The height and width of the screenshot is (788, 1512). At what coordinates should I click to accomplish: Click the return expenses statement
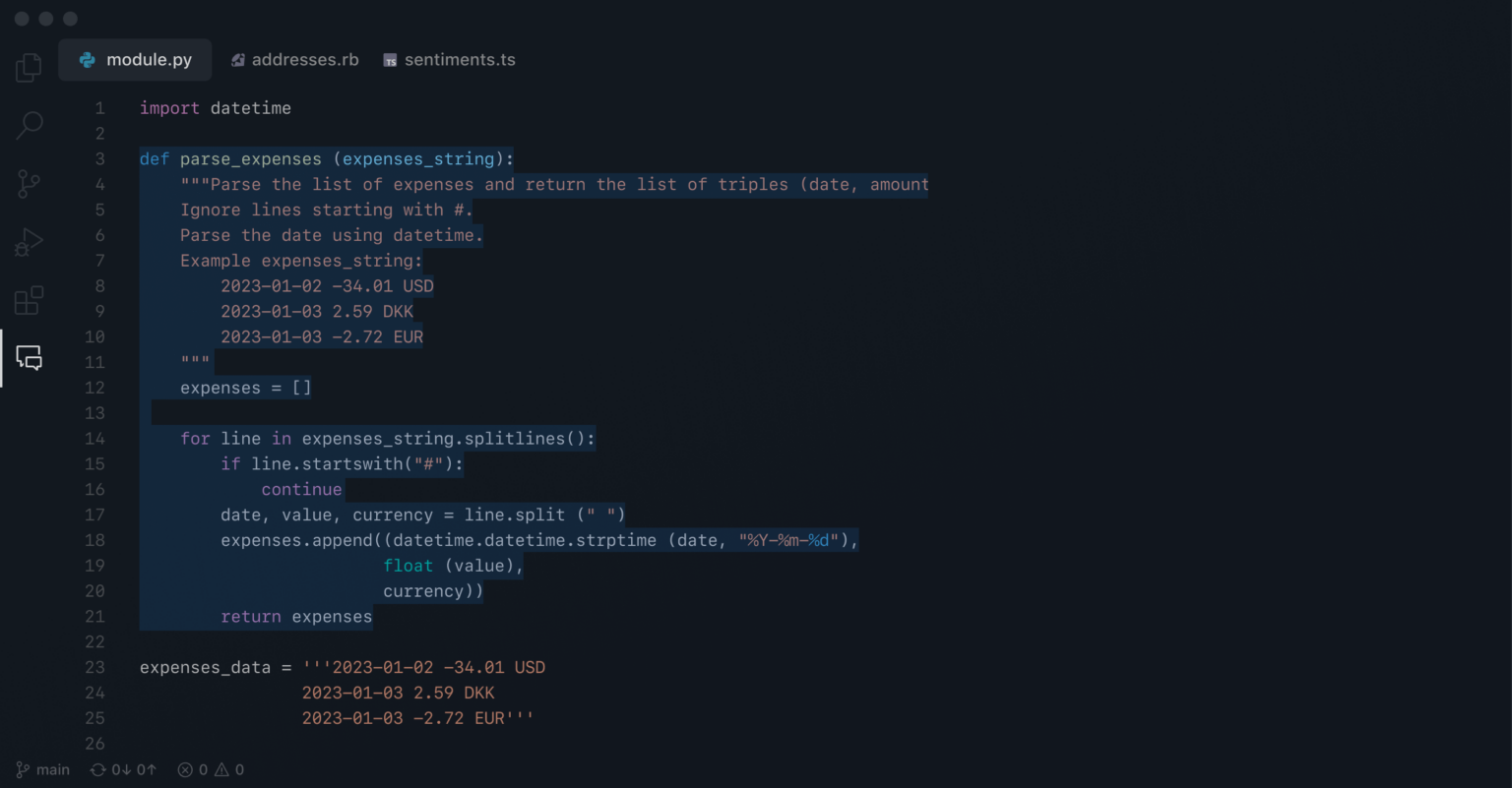coord(296,617)
